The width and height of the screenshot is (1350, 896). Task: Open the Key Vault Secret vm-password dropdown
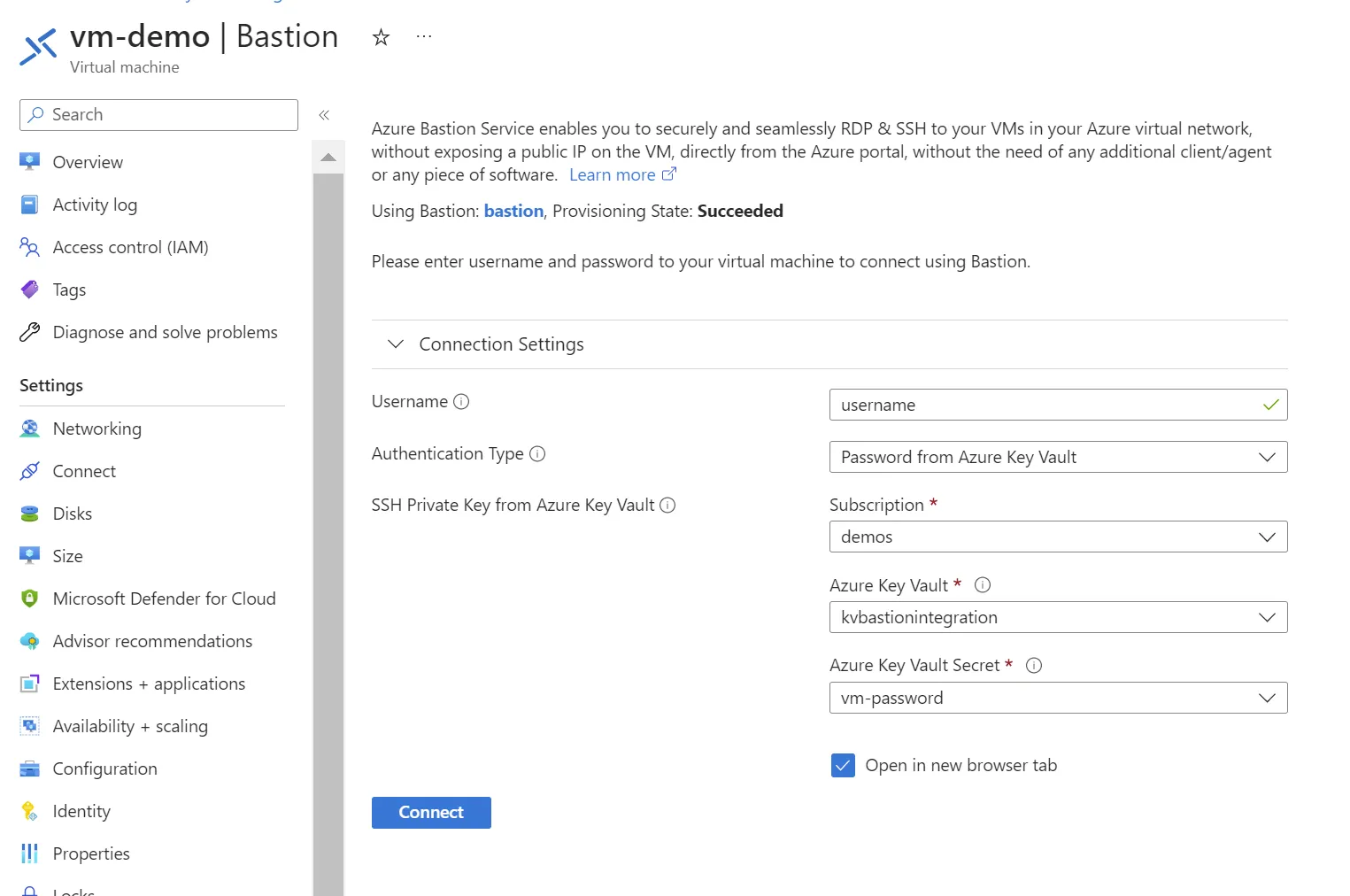click(1058, 698)
